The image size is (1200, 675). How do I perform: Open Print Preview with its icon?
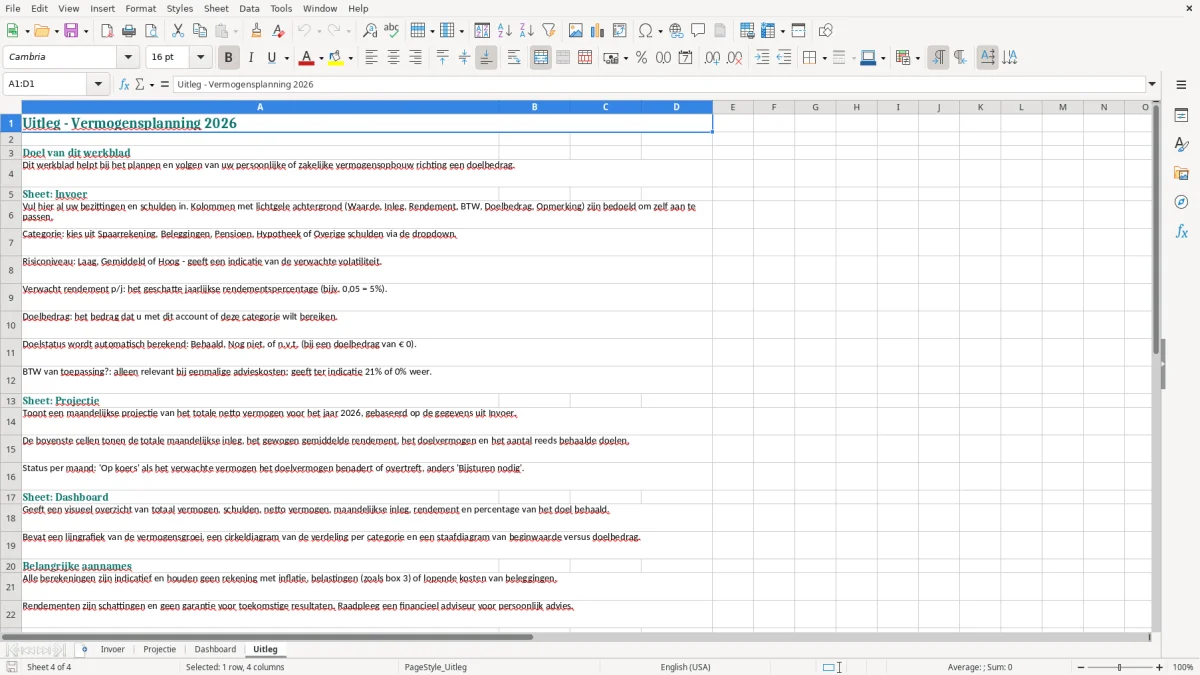pos(151,31)
